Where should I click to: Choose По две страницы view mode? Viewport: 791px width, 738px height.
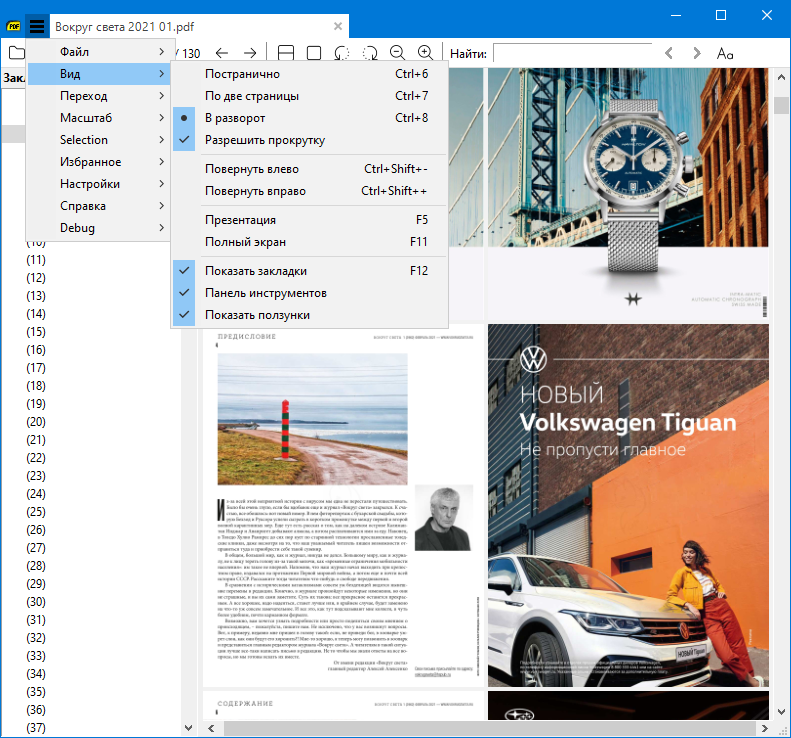click(309, 96)
